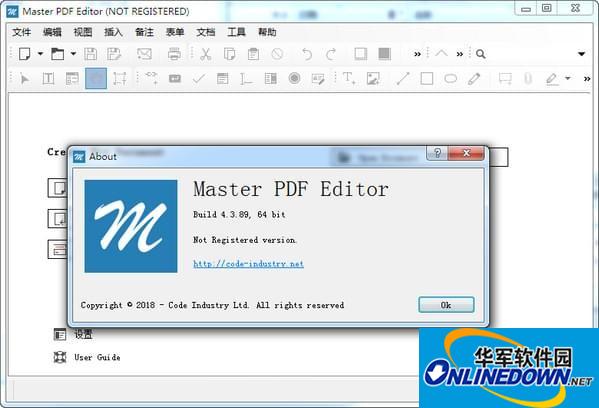Image resolution: width=599 pixels, height=408 pixels.
Task: Expand the Open file dropdown arrow
Action: tap(73, 54)
